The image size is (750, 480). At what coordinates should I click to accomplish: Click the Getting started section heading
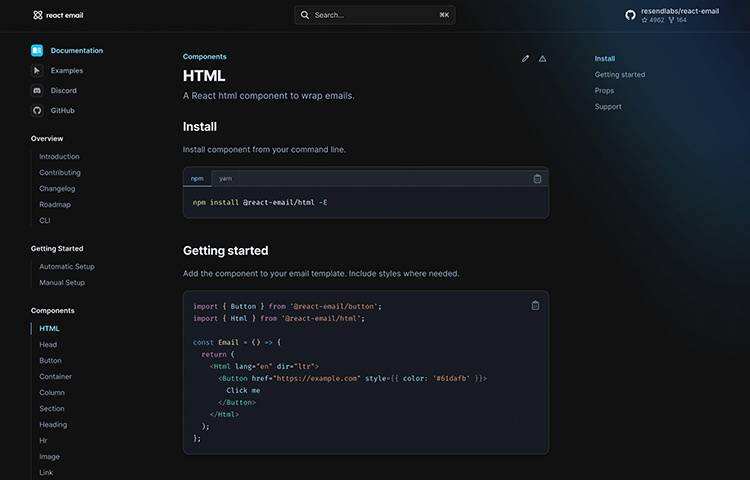point(225,251)
